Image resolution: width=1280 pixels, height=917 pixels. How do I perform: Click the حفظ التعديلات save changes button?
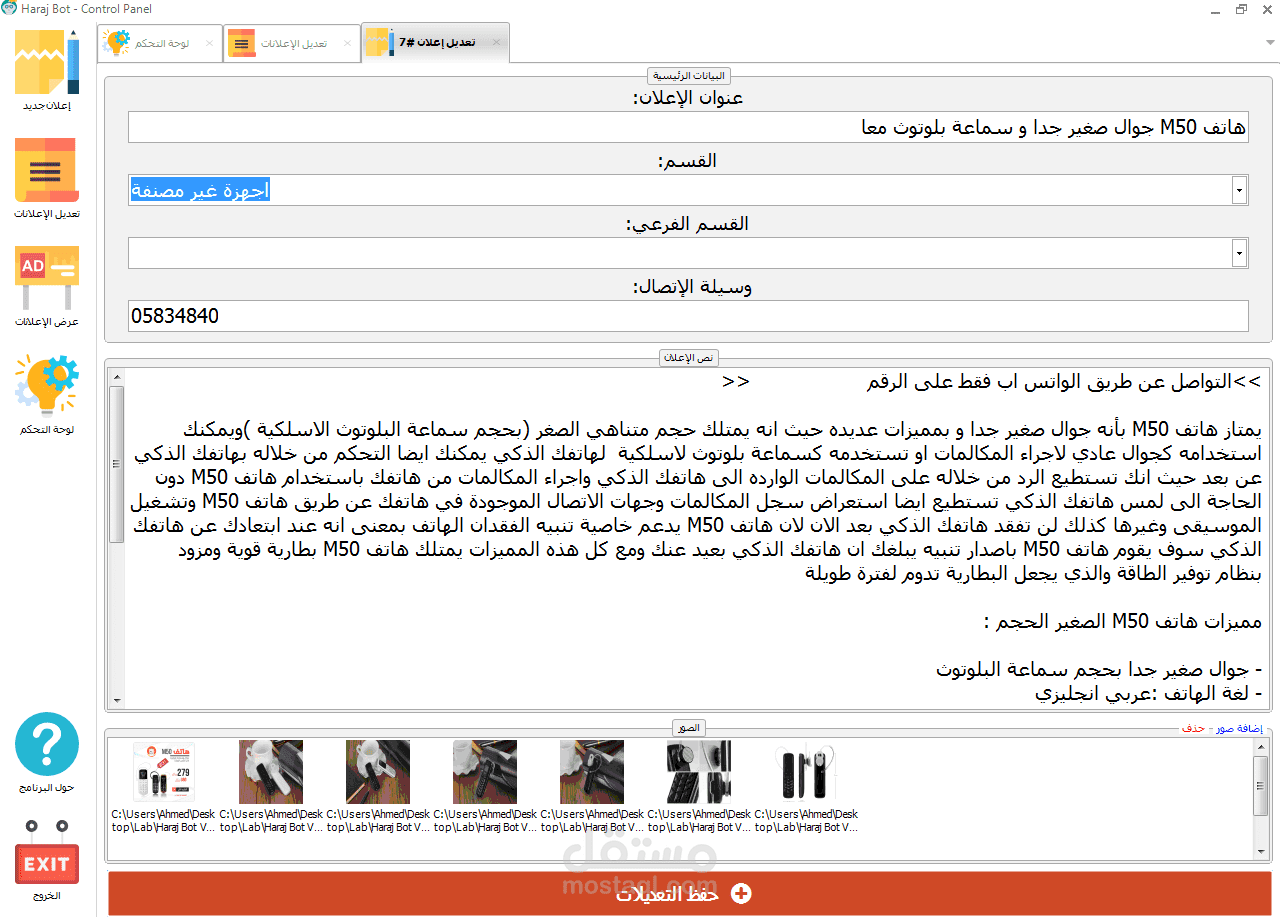pos(690,894)
